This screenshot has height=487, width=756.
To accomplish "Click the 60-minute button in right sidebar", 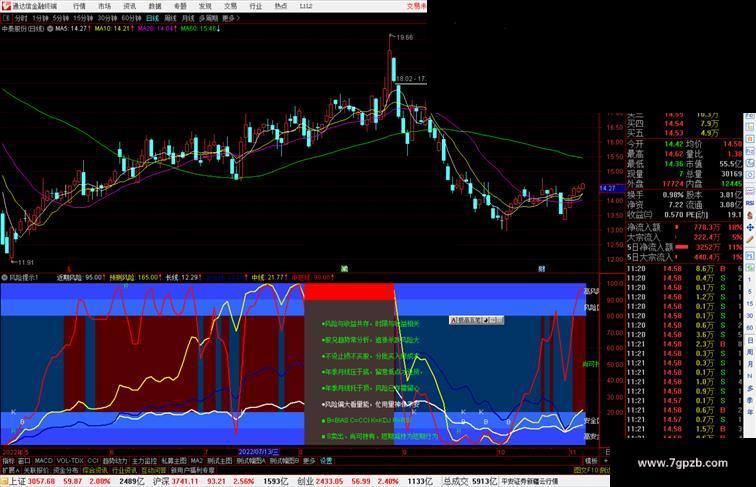I will point(750,328).
